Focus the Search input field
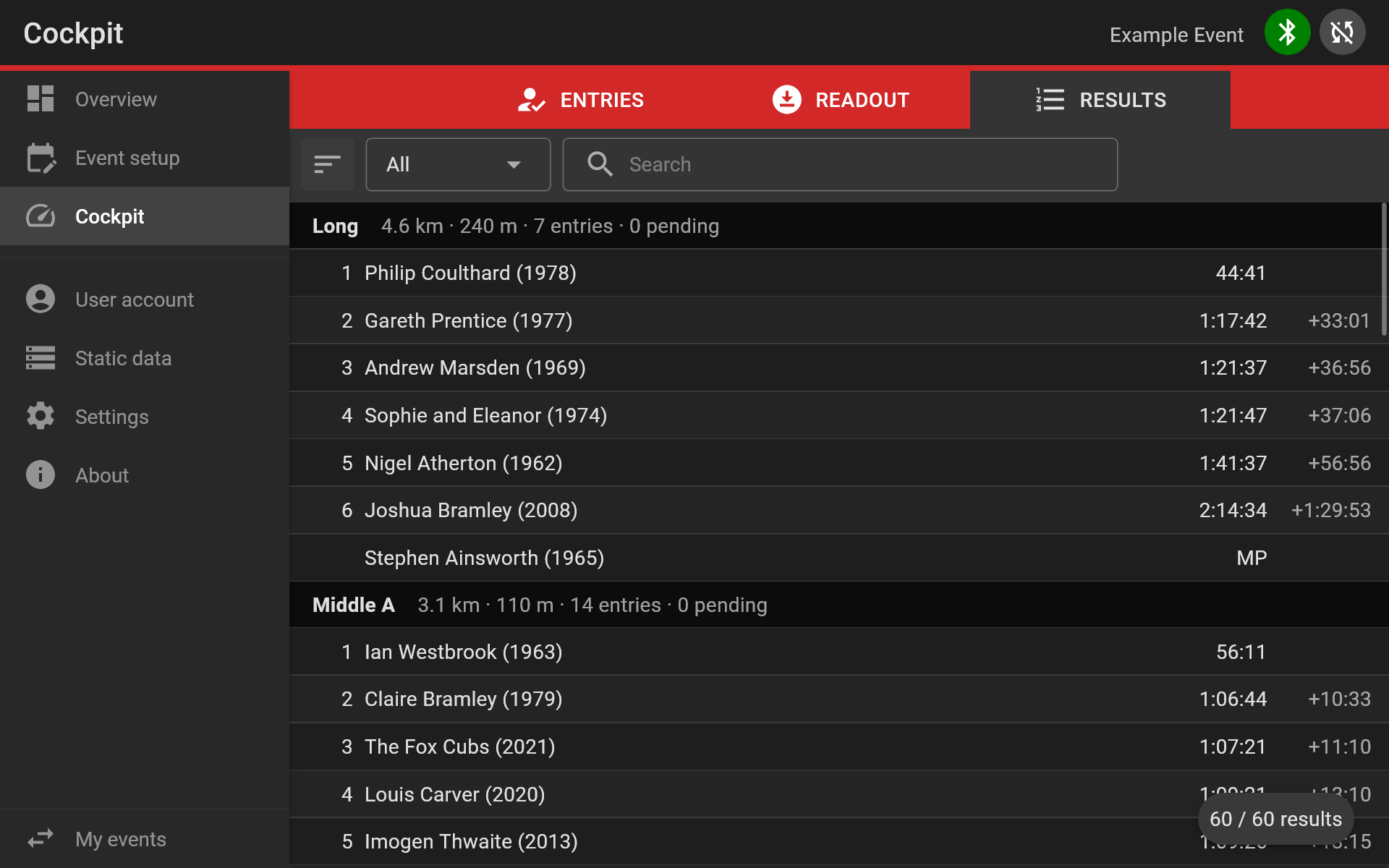1389x868 pixels. [840, 164]
